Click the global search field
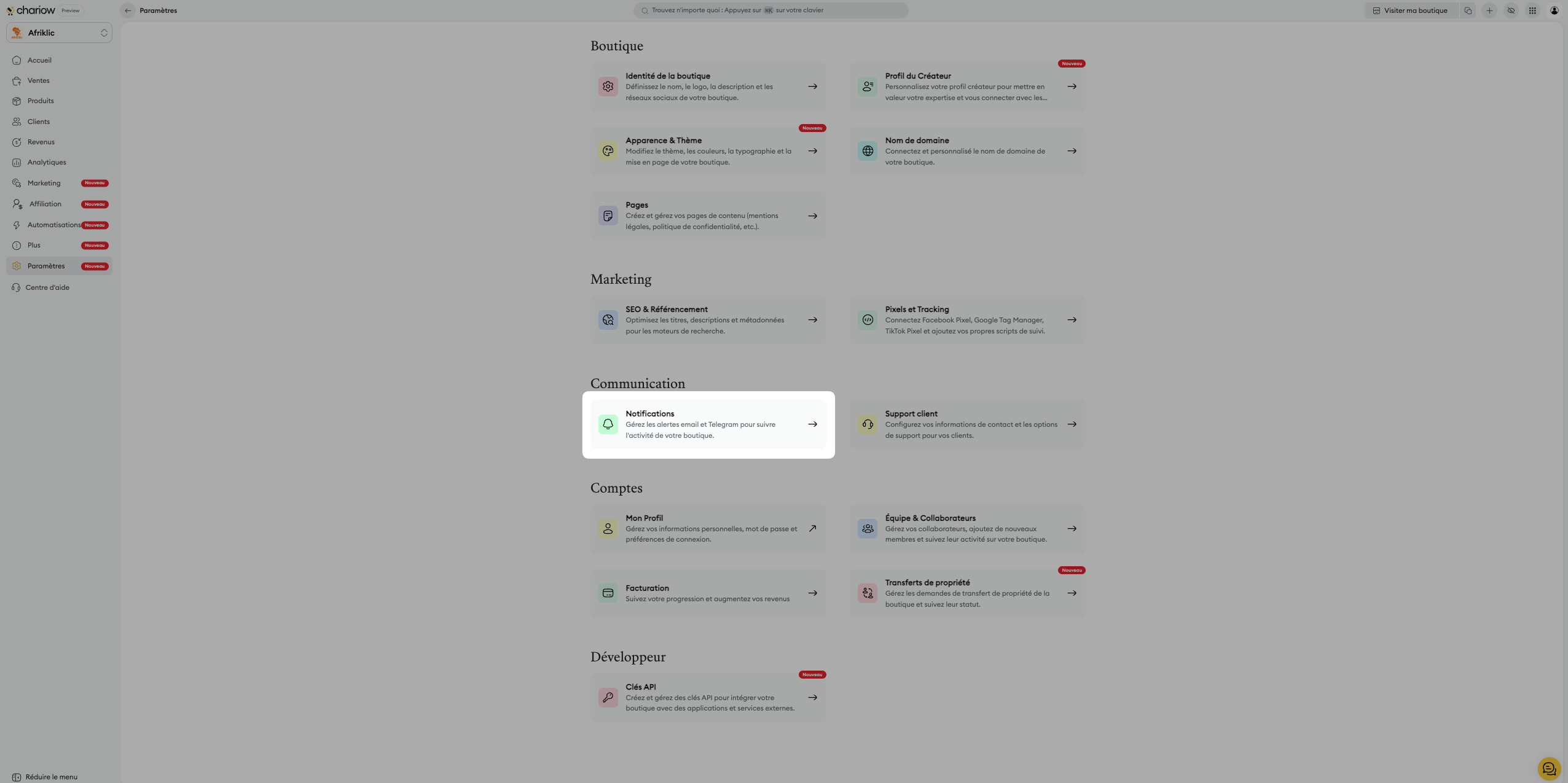The width and height of the screenshot is (1568, 783). 770,10
